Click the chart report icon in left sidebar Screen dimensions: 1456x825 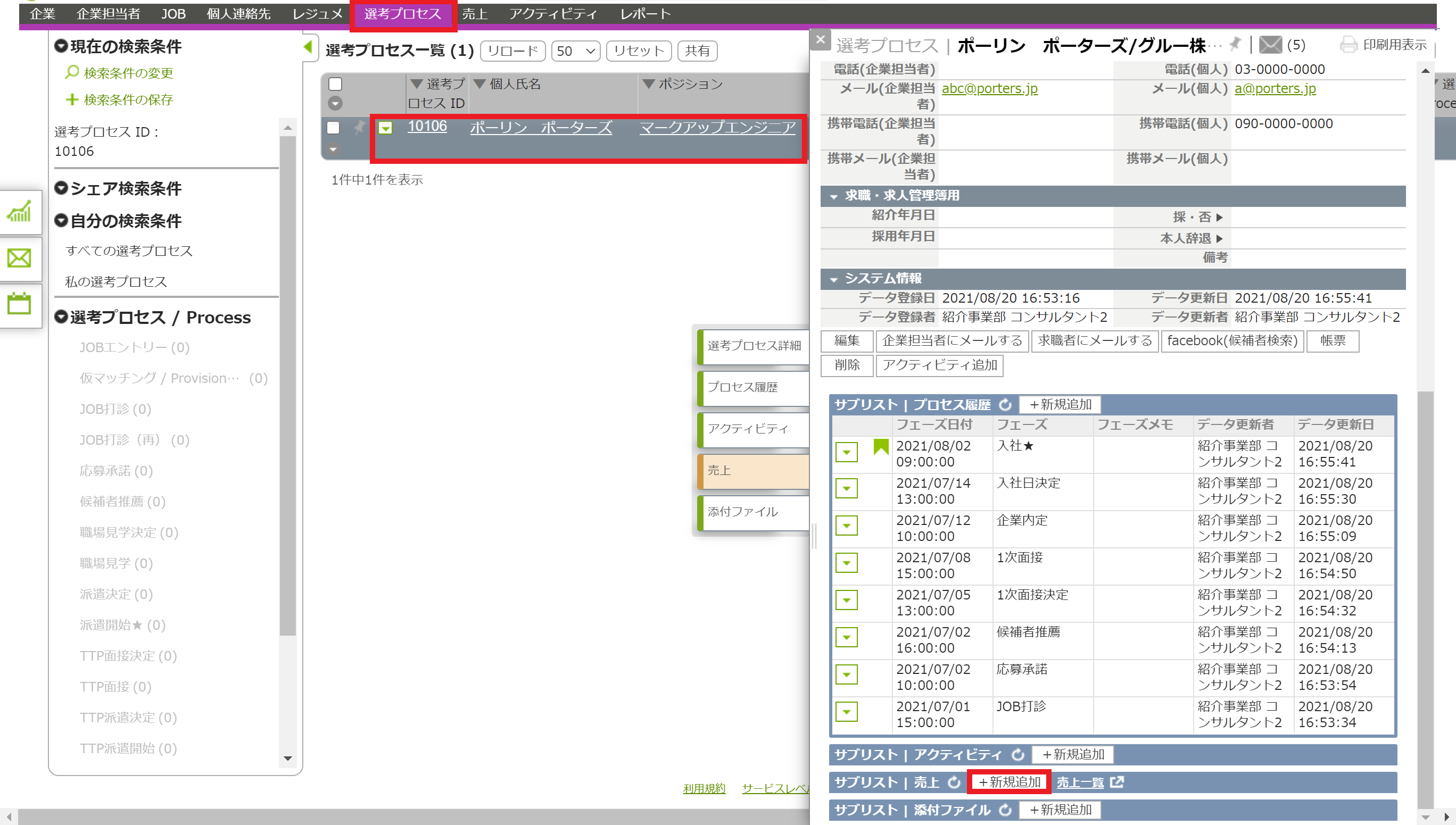19,212
